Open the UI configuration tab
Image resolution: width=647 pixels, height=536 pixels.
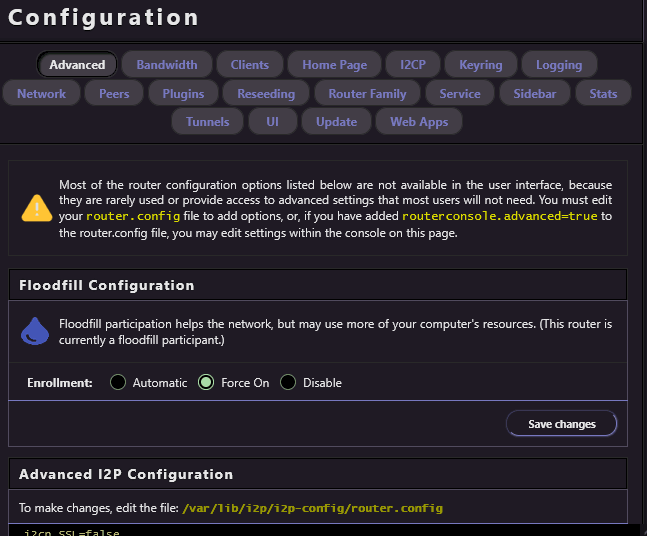tap(272, 122)
